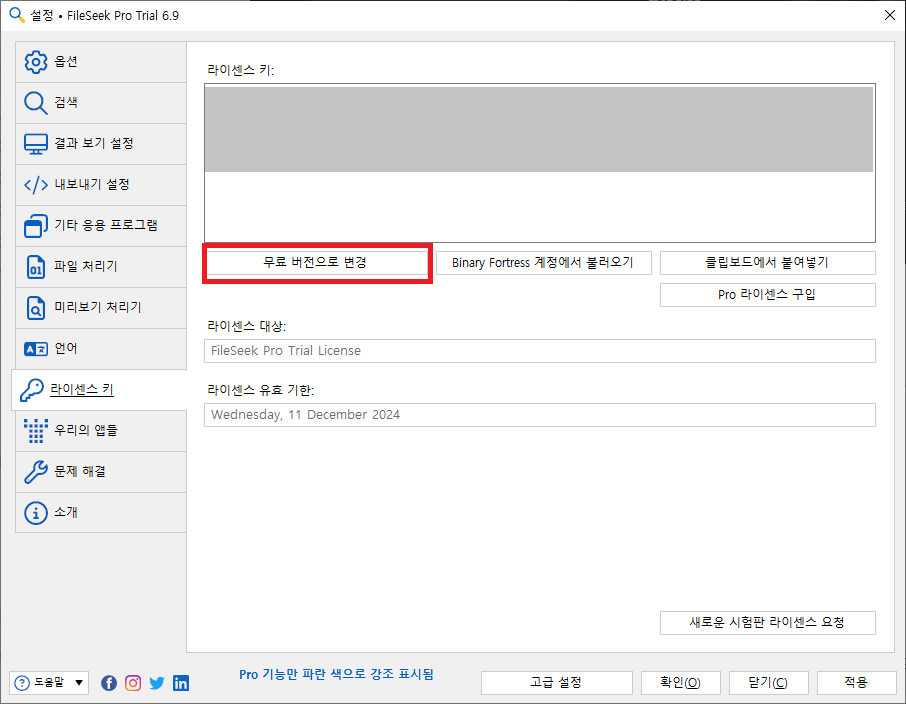Click the 닫기(C) button
The height and width of the screenshot is (704, 906).
(x=768, y=683)
